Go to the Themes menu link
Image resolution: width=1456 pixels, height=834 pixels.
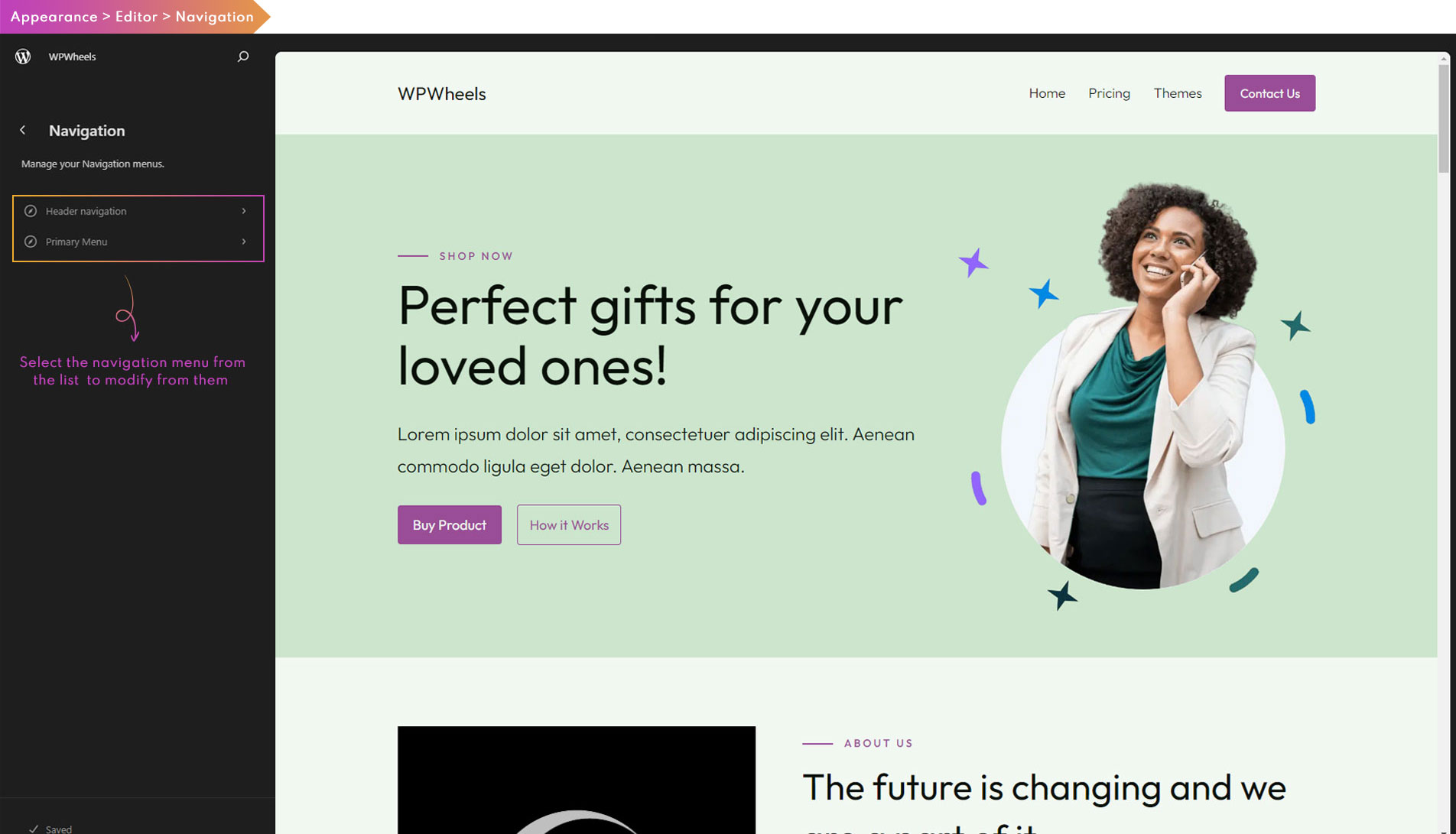[x=1178, y=93]
